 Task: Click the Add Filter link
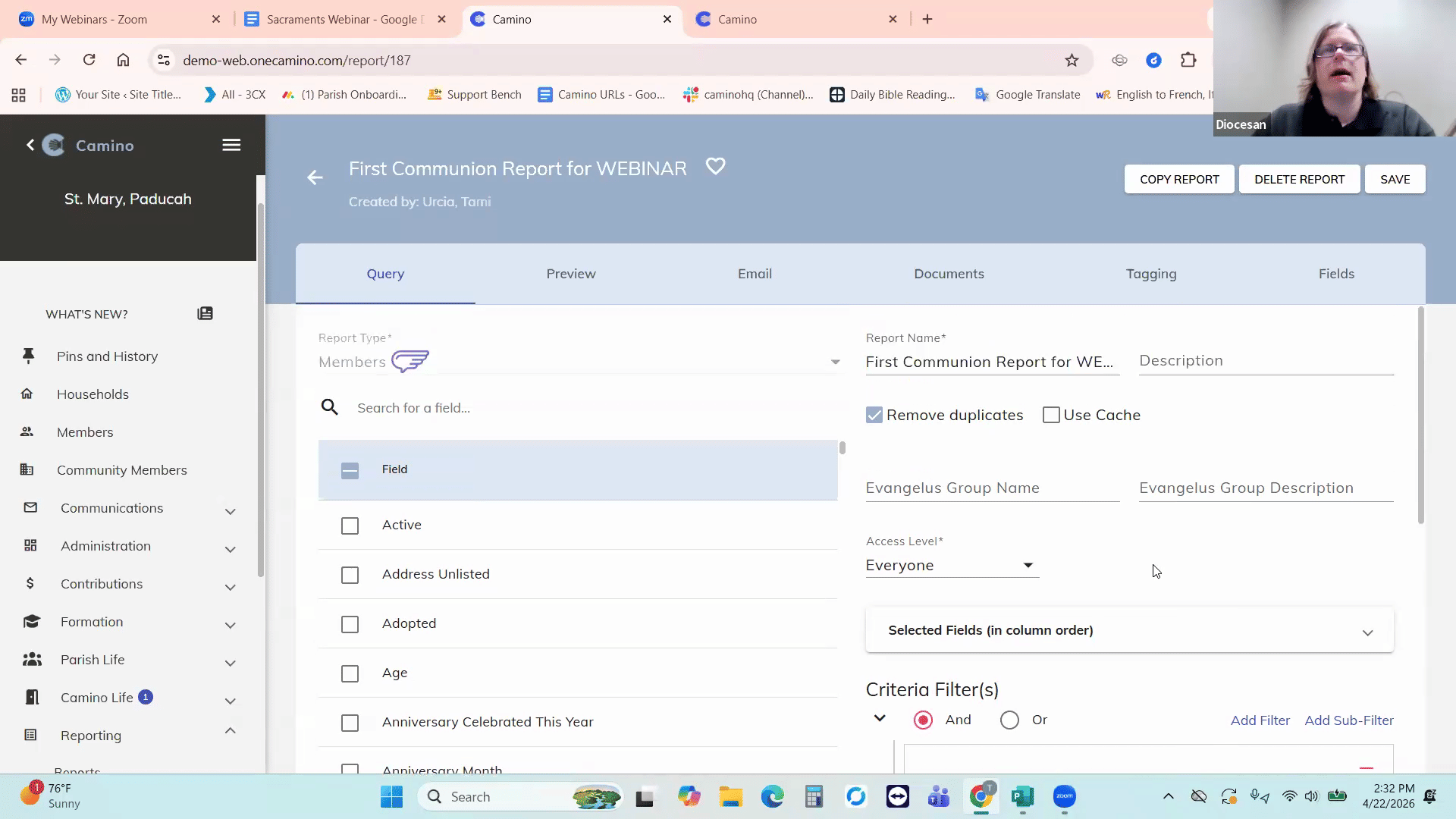tap(1260, 720)
